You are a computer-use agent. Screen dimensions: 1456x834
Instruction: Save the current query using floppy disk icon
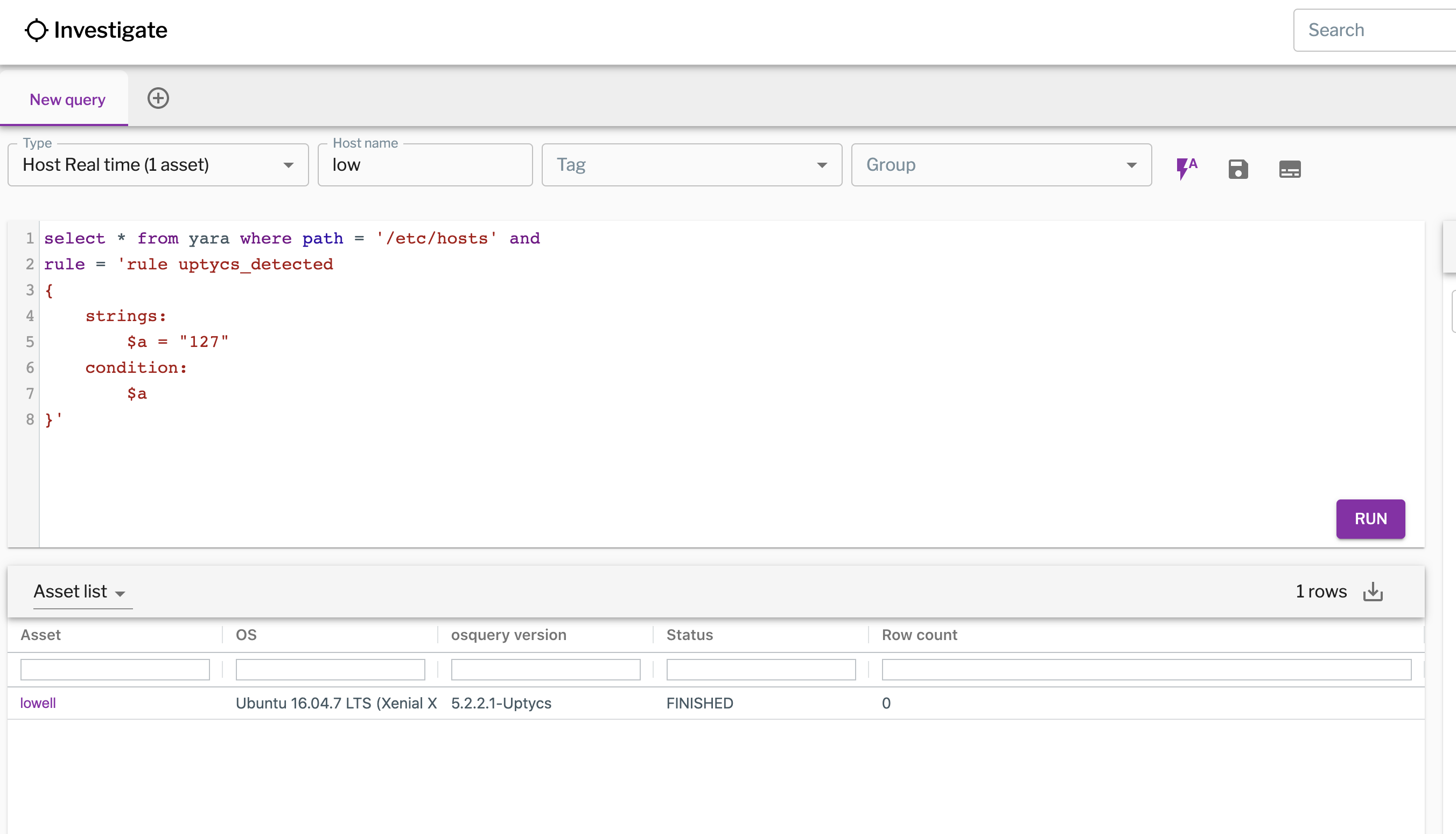pyautogui.click(x=1238, y=169)
